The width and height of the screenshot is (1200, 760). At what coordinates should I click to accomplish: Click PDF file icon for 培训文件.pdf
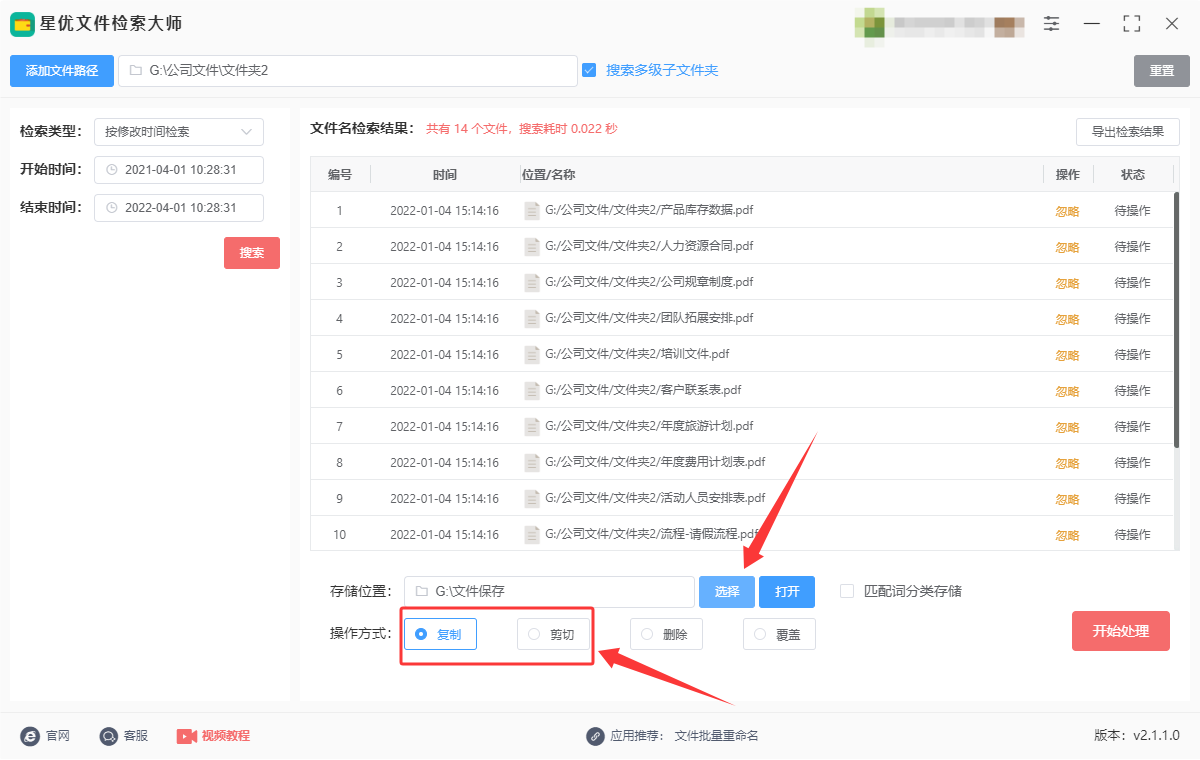point(532,355)
